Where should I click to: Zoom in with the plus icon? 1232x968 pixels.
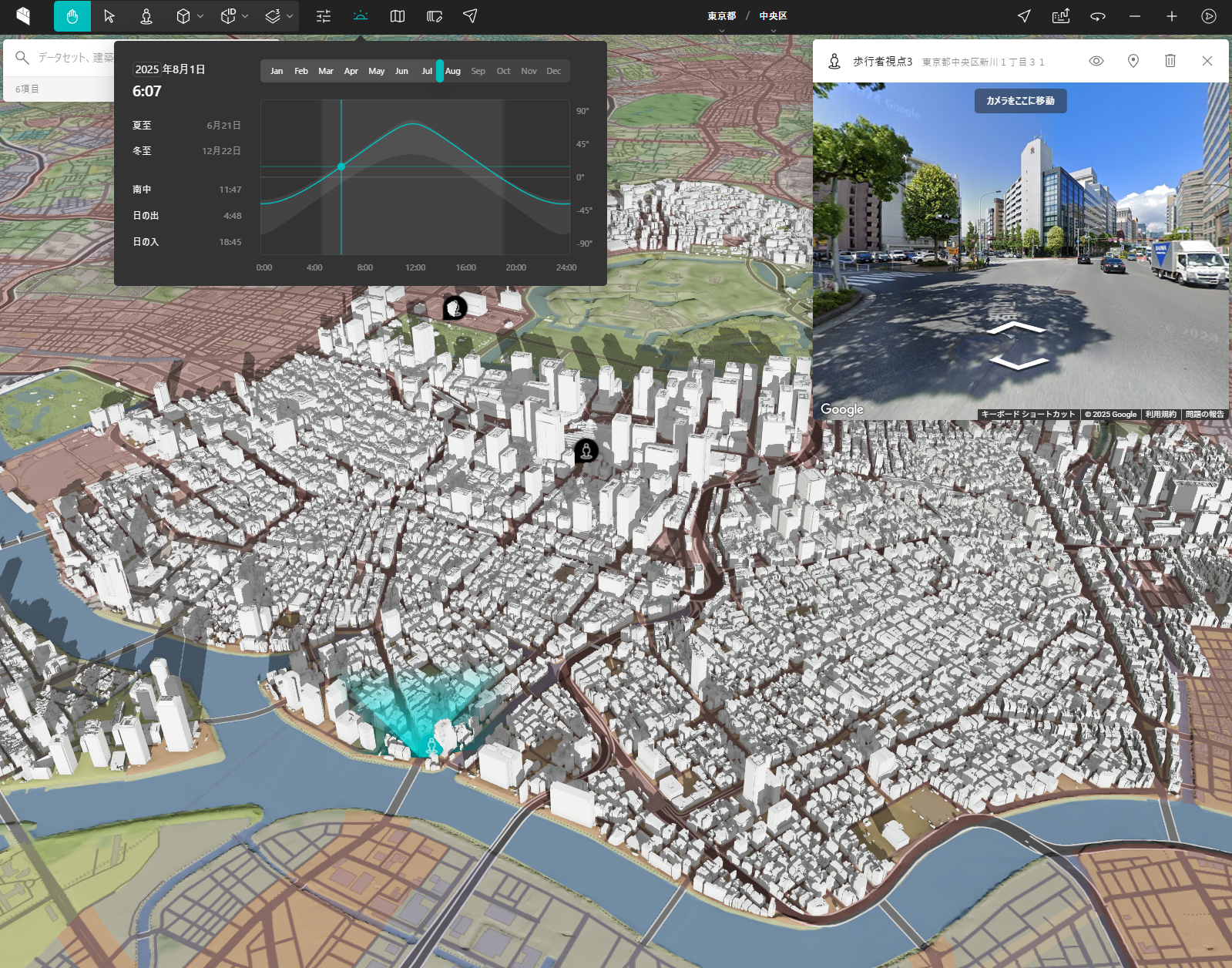1172,16
